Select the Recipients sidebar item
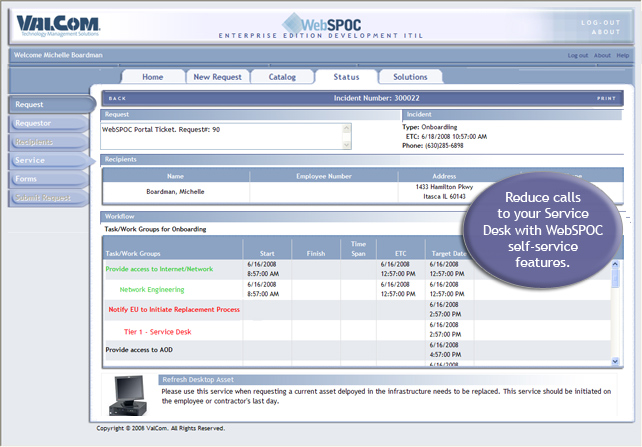 tap(48, 142)
